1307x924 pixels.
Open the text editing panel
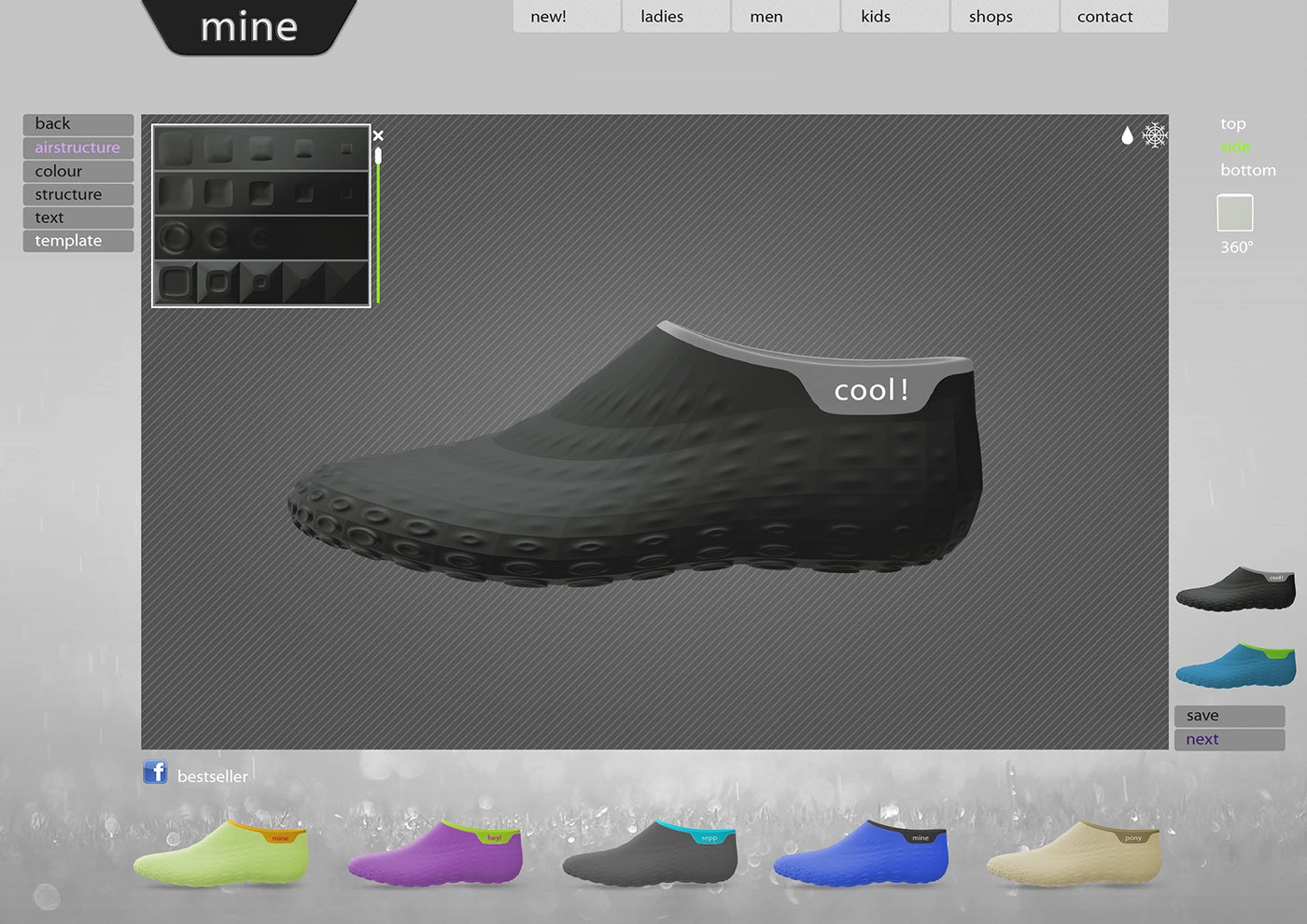click(x=77, y=217)
